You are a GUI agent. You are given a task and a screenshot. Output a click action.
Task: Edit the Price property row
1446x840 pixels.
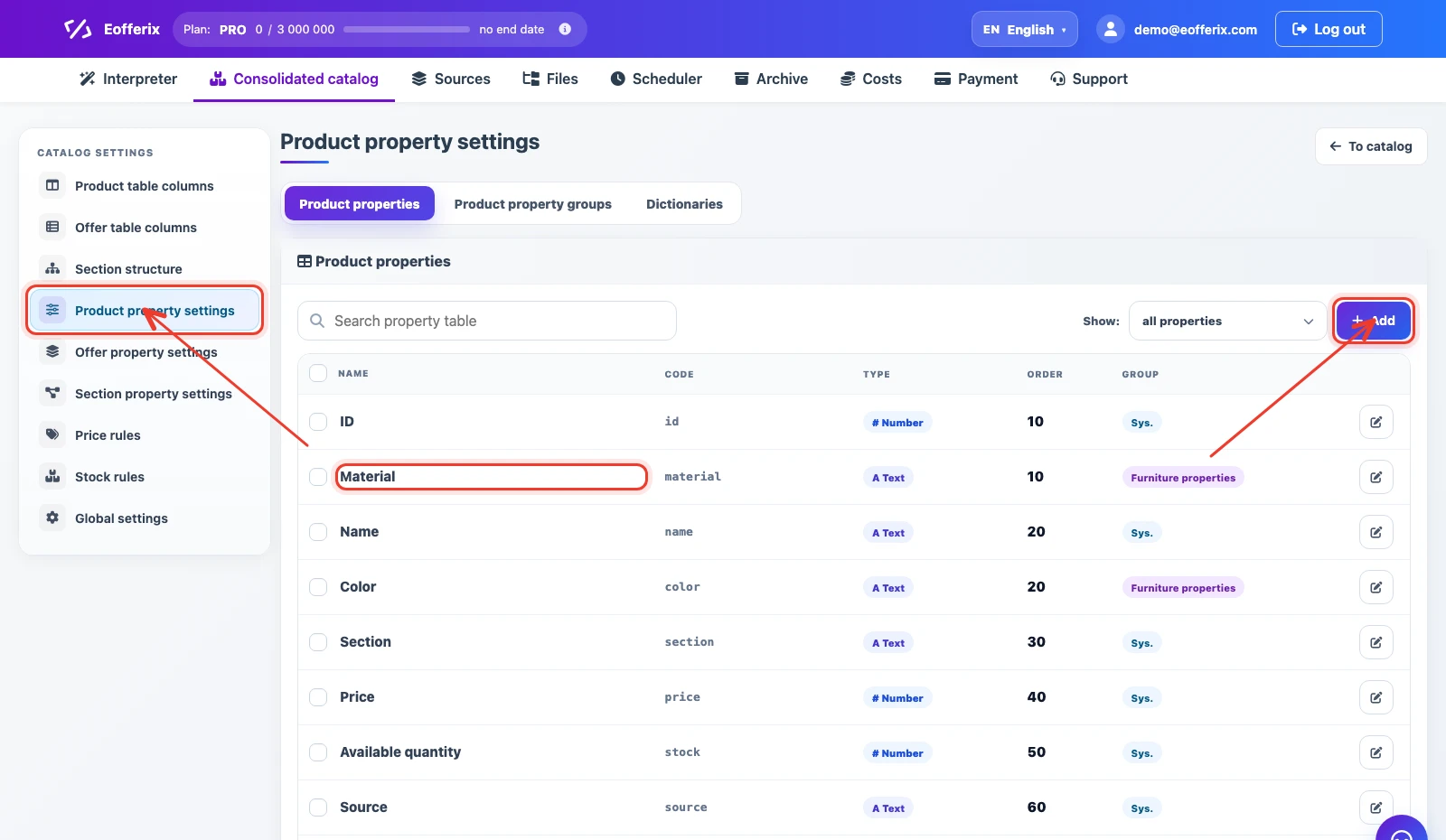coord(1376,697)
